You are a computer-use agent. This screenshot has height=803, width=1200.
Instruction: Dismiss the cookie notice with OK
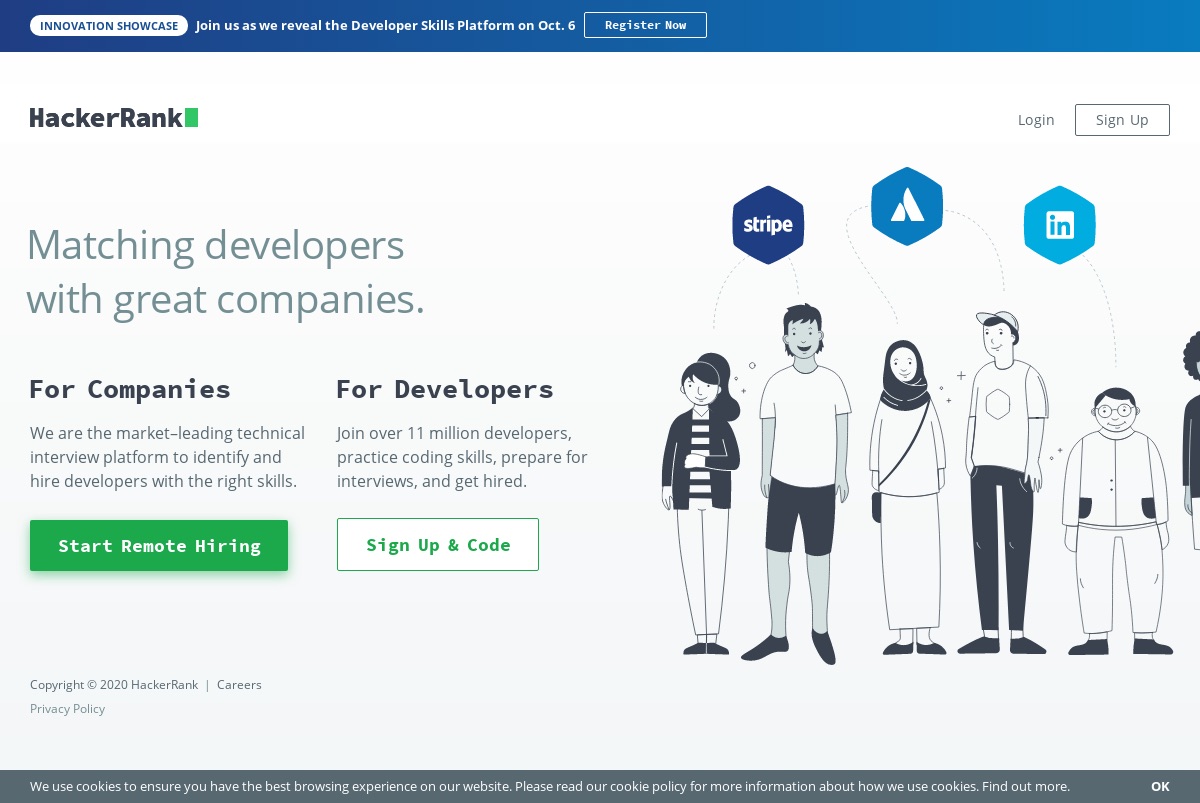pyautogui.click(x=1160, y=787)
